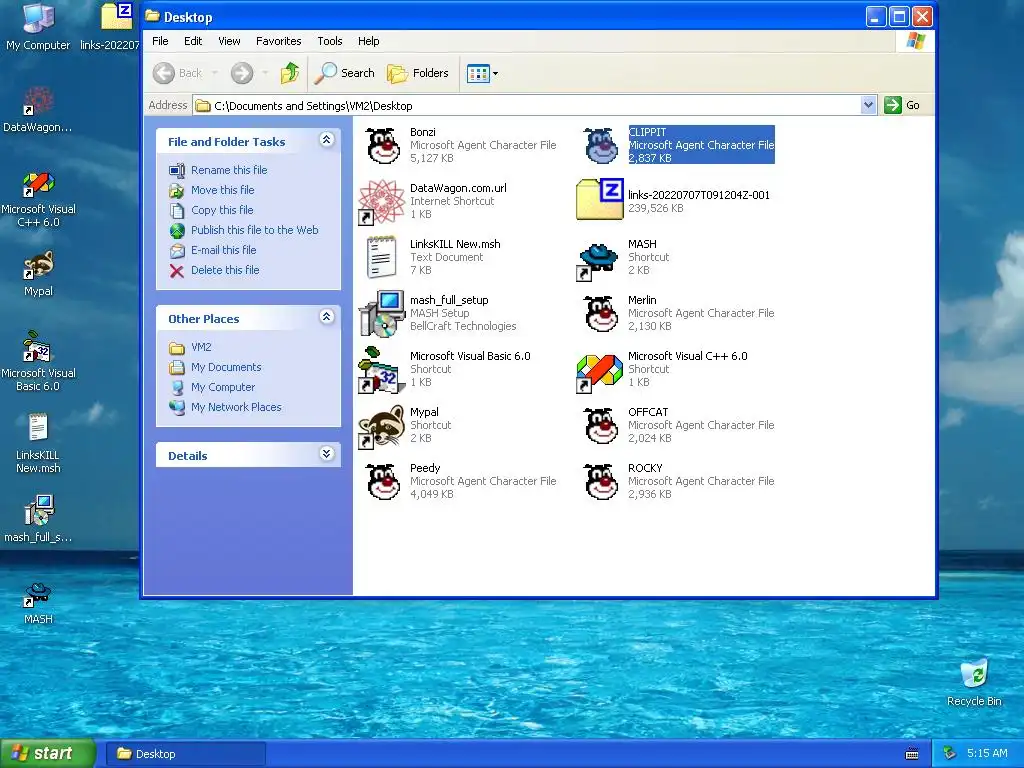Image resolution: width=1024 pixels, height=768 pixels.
Task: Click the Go button beside address bar
Action: coord(903,105)
